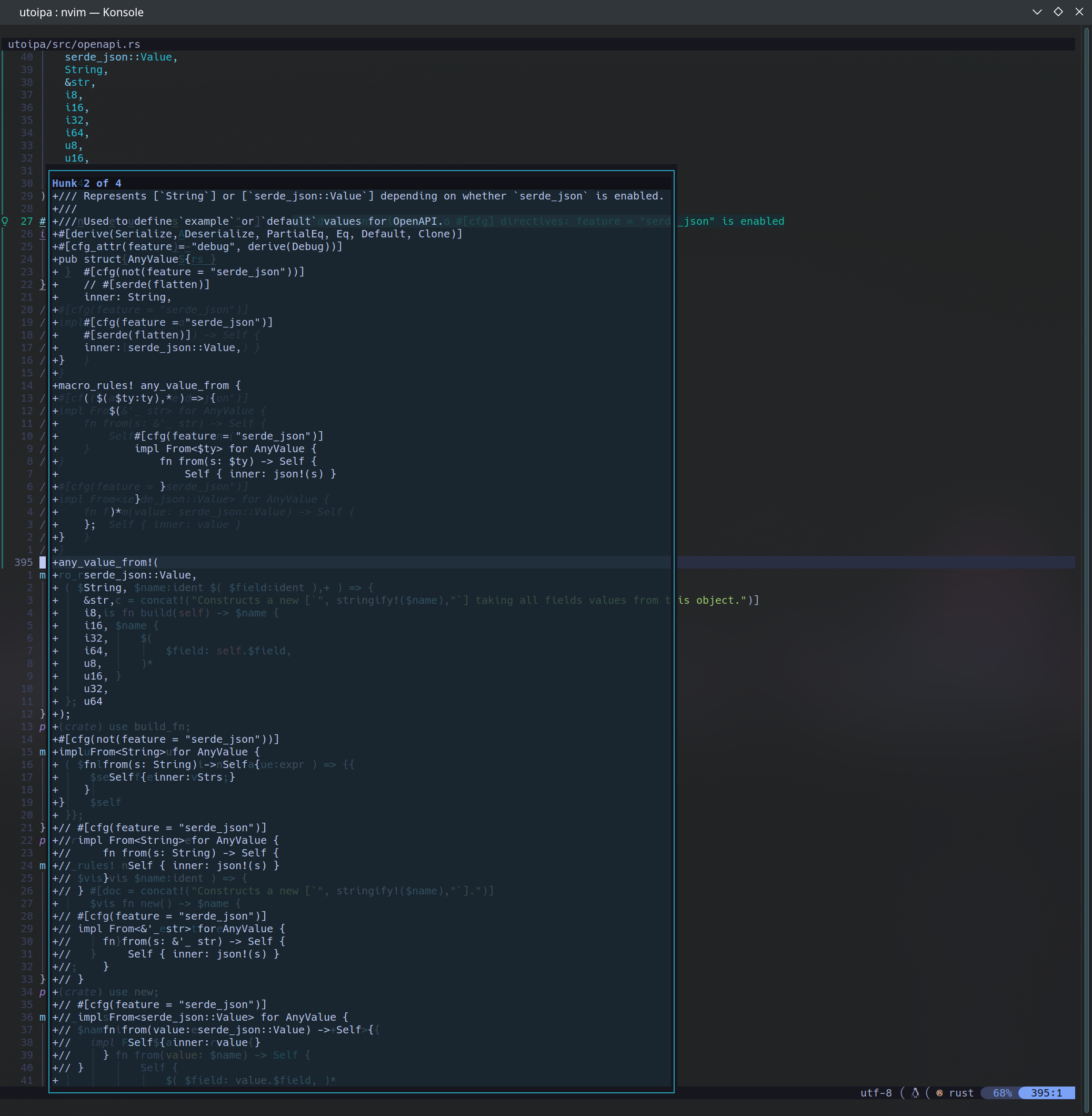Click the code action lightbulb beside line 27

point(5,221)
